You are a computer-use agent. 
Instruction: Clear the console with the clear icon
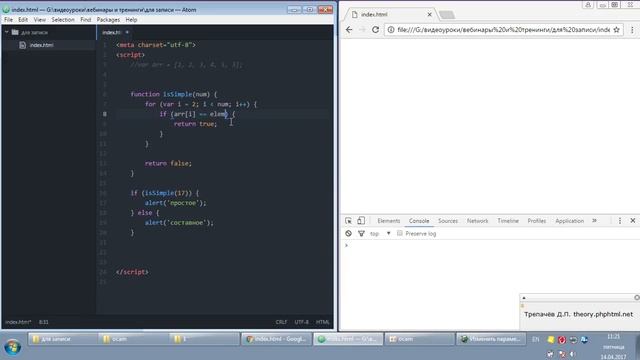point(348,233)
